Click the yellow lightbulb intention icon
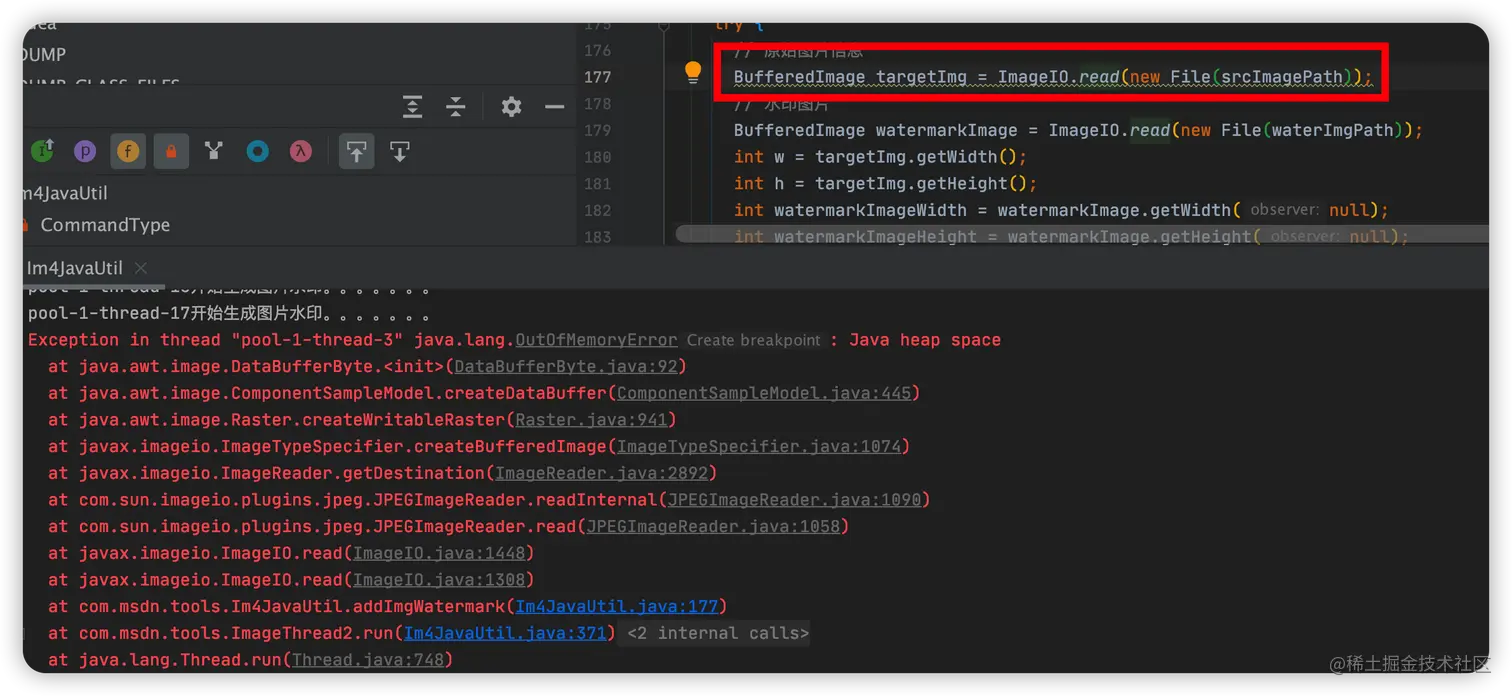The height and width of the screenshot is (696, 1512). 693,72
